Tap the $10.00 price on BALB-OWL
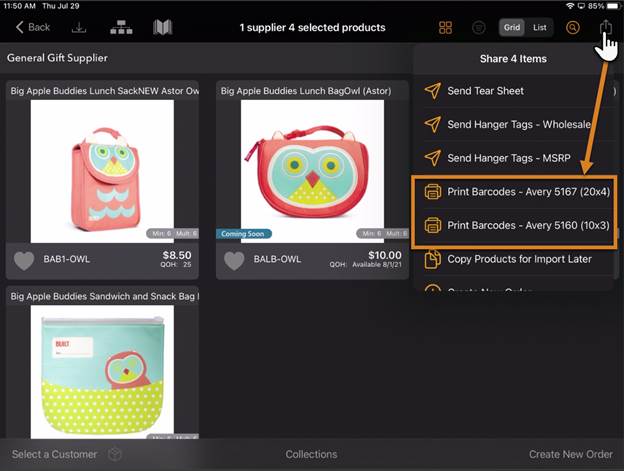This screenshot has width=624, height=471. (385, 255)
